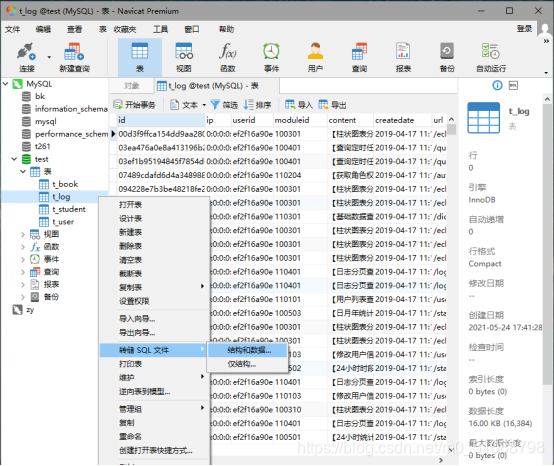The height and width of the screenshot is (466, 554).
Task: Click 开始事务 begin transaction button
Action: pos(134,105)
